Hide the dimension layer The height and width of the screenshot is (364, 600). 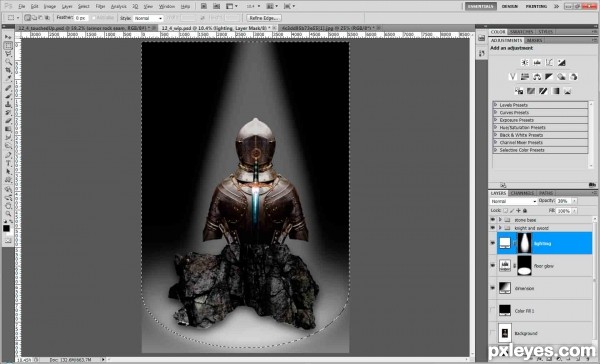(x=492, y=288)
